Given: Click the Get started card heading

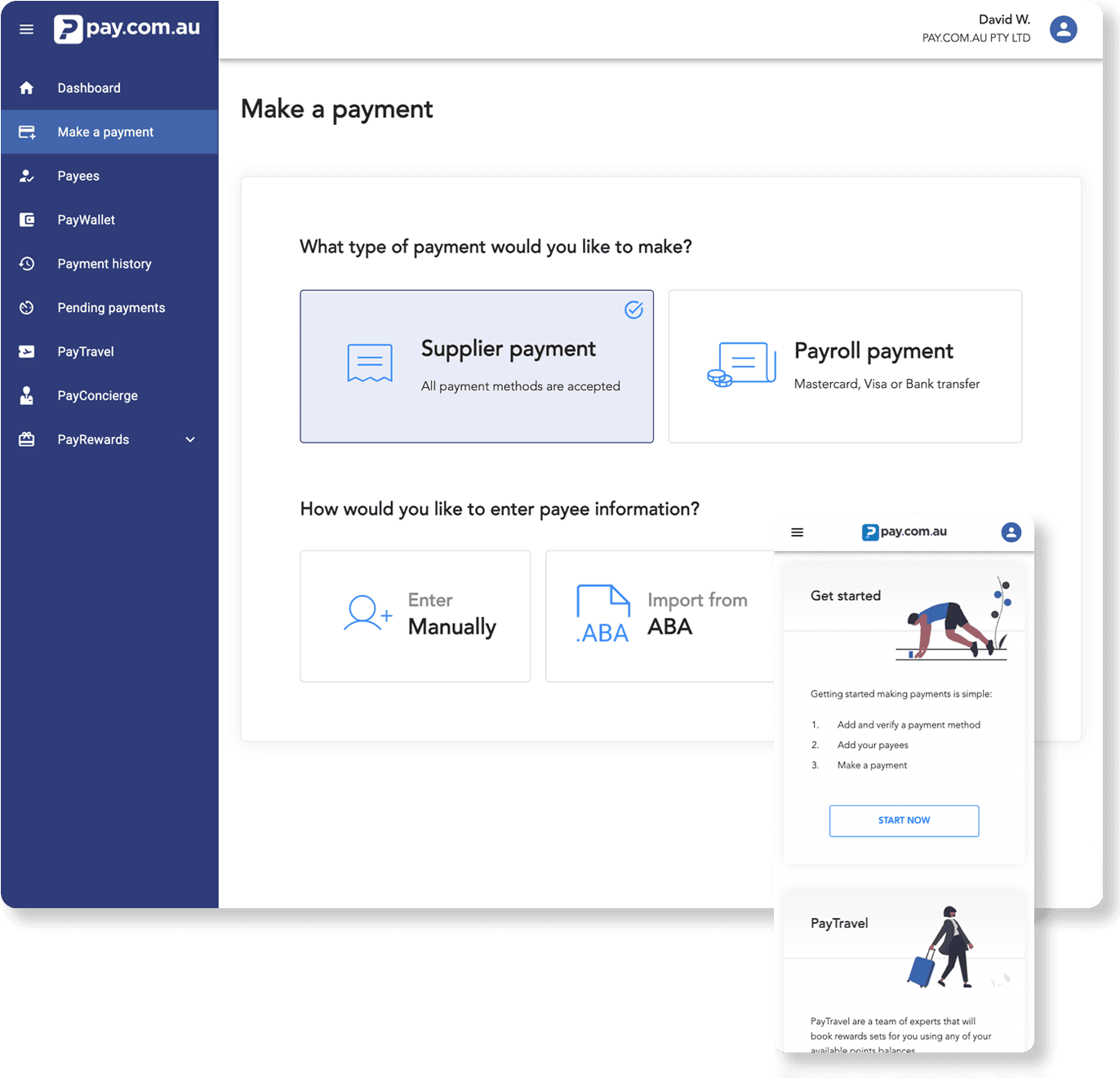Looking at the screenshot, I should coord(846,596).
